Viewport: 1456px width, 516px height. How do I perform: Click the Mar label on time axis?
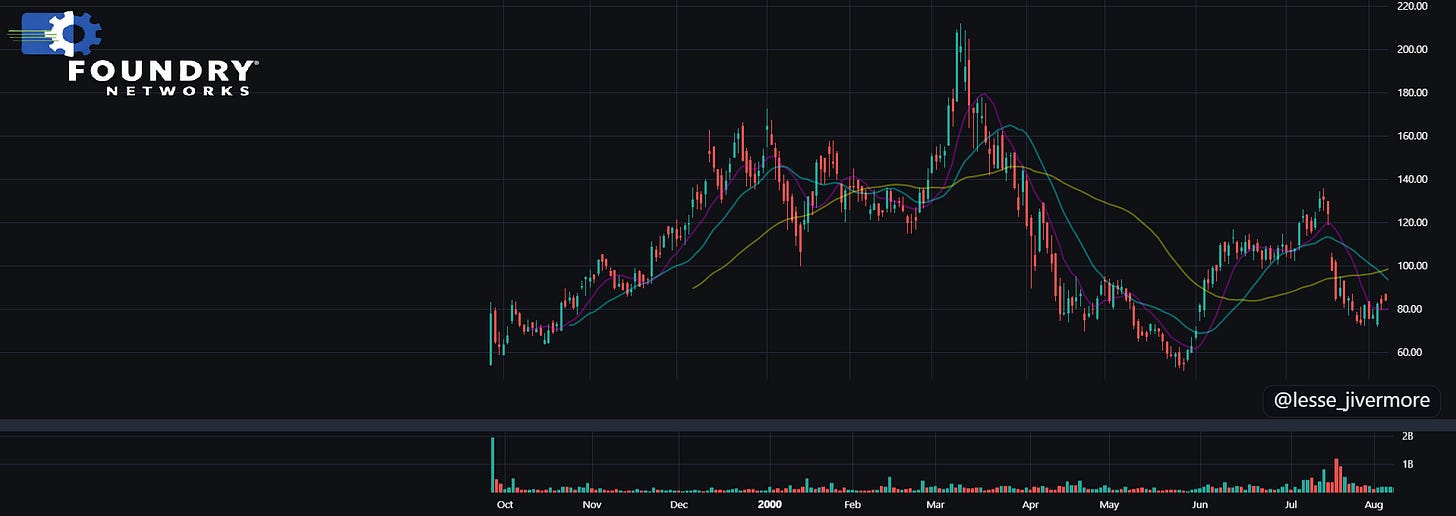tap(935, 505)
